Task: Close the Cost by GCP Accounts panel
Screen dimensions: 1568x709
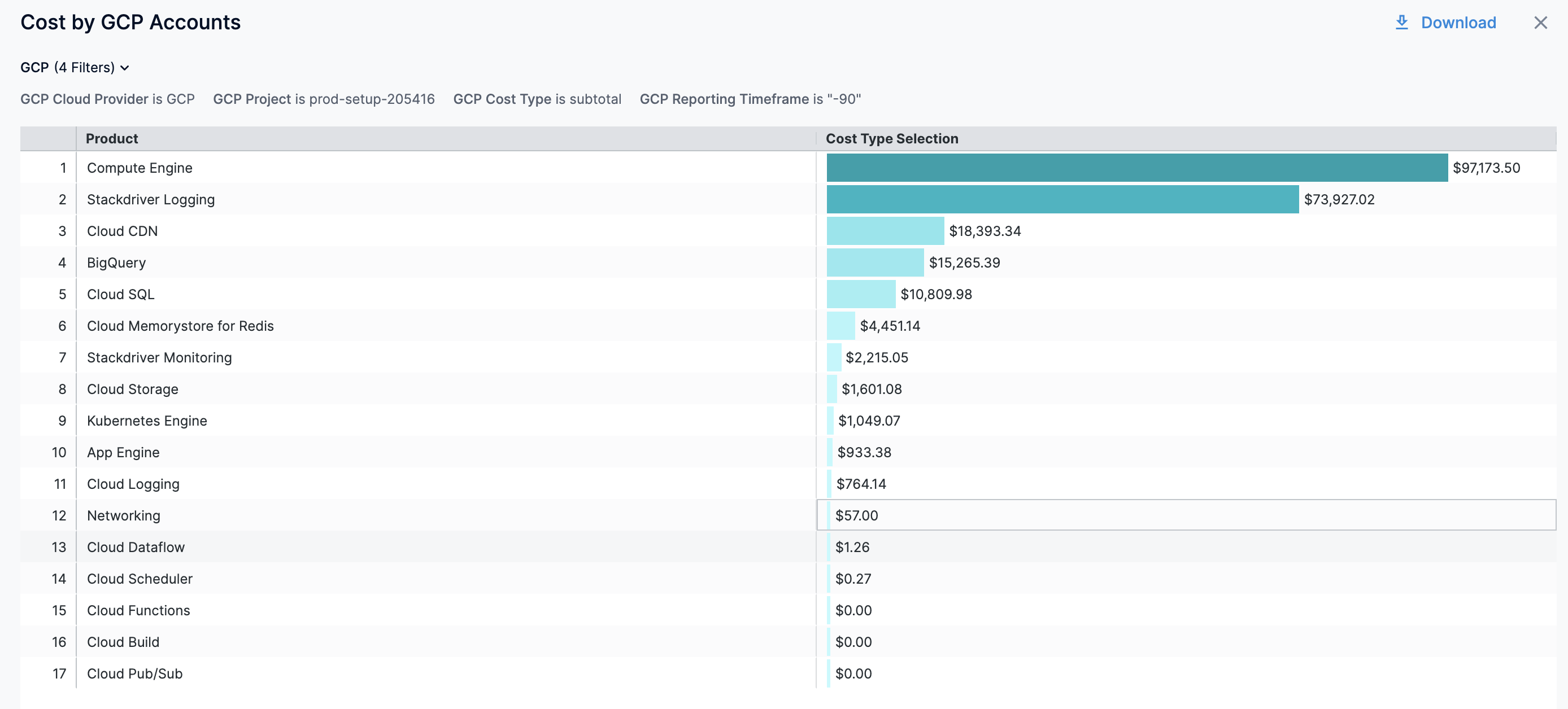Action: [x=1540, y=23]
